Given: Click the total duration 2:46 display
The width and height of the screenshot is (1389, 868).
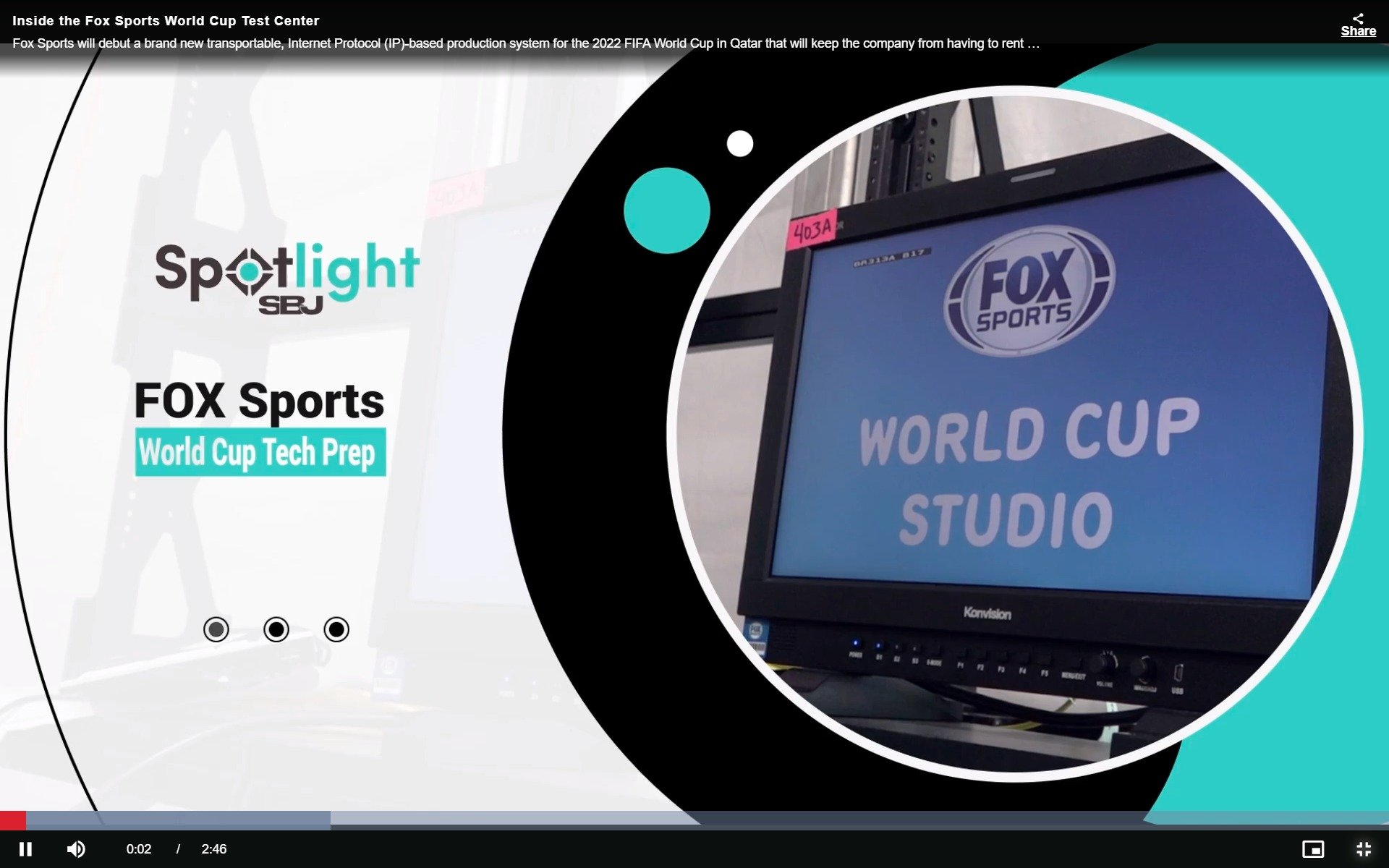Looking at the screenshot, I should tap(214, 849).
